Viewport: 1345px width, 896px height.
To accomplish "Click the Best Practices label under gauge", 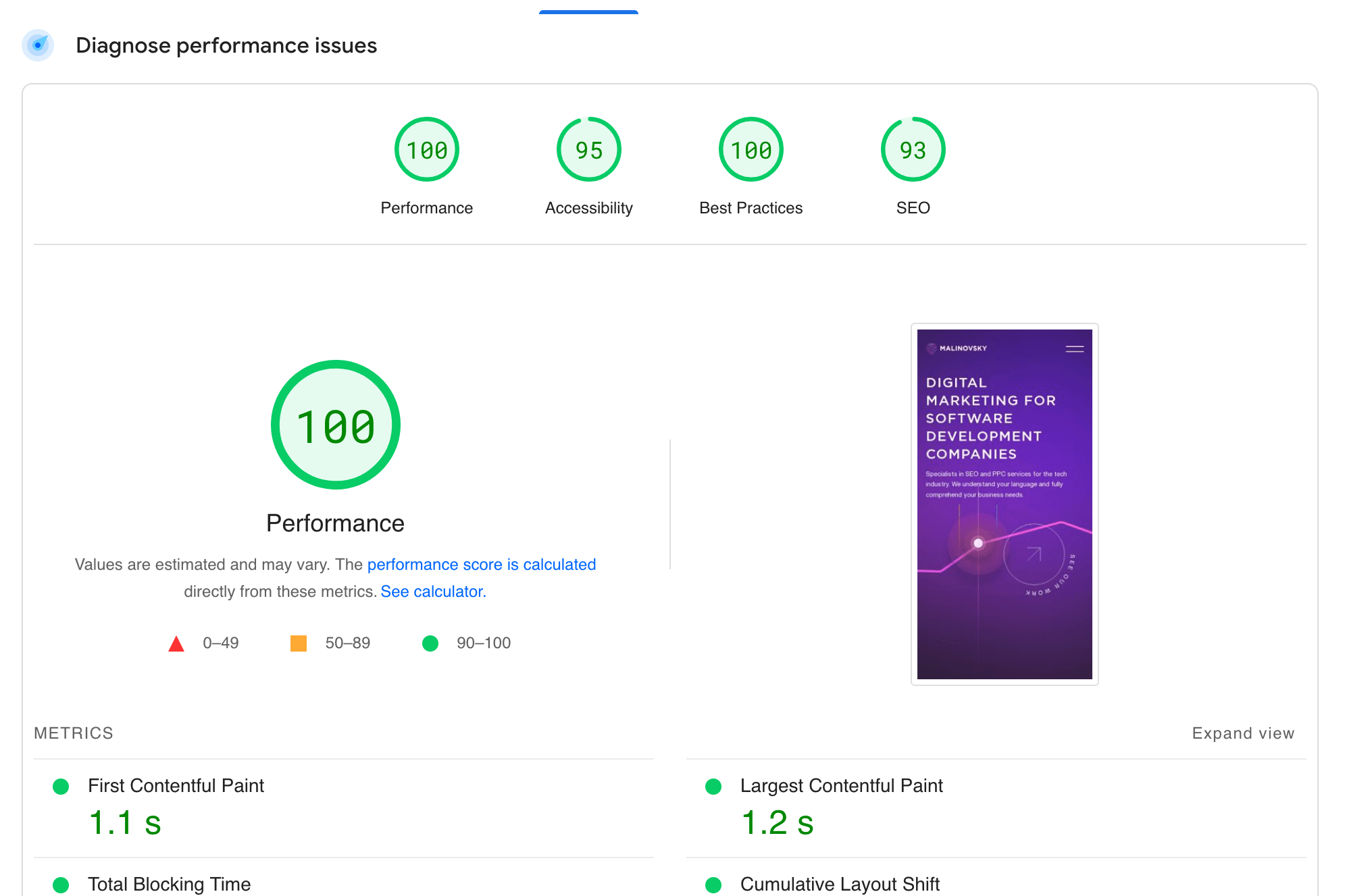I will coord(751,208).
